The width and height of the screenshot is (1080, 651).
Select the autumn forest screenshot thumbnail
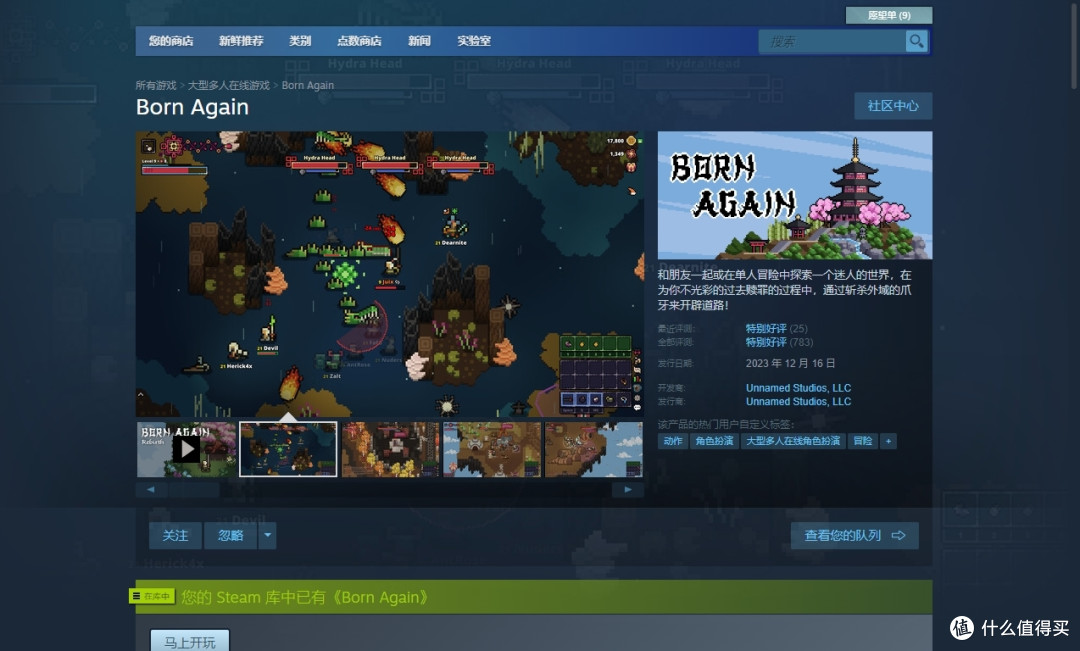click(390, 449)
